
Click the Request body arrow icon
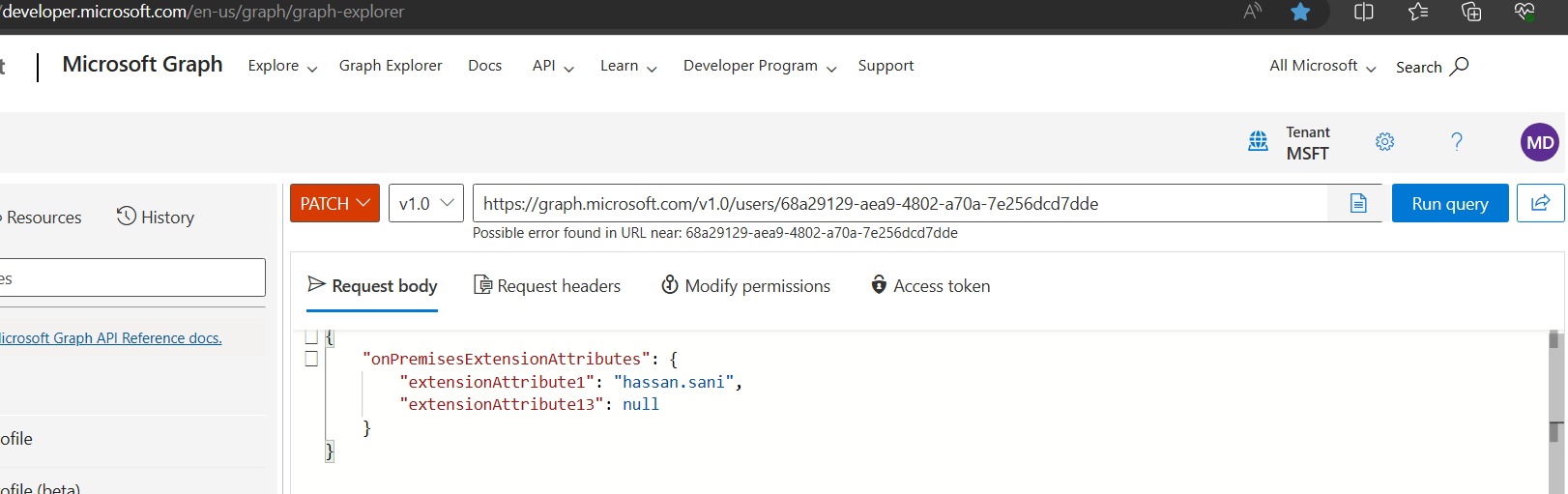tap(316, 284)
